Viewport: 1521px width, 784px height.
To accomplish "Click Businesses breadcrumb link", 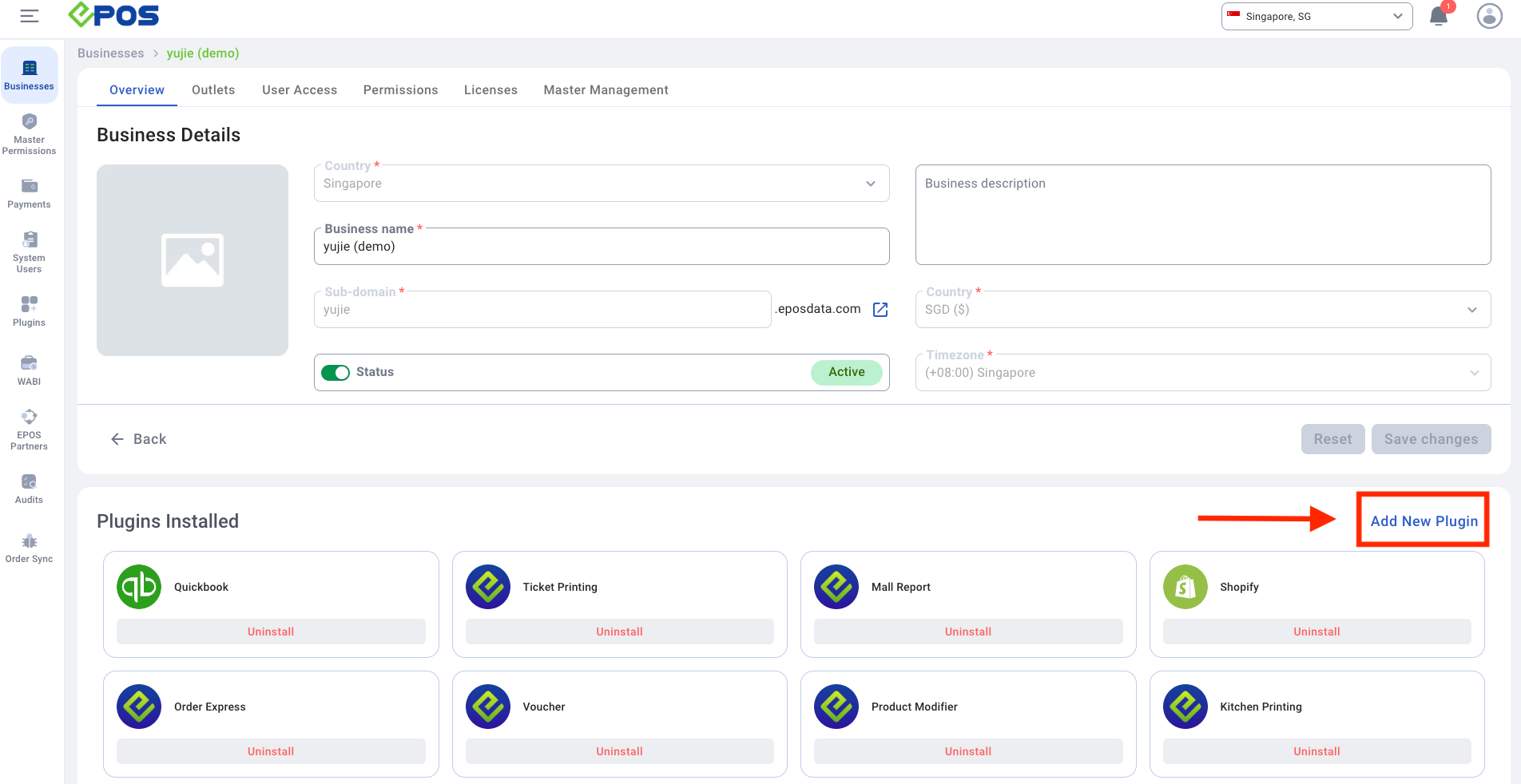I will click(111, 53).
